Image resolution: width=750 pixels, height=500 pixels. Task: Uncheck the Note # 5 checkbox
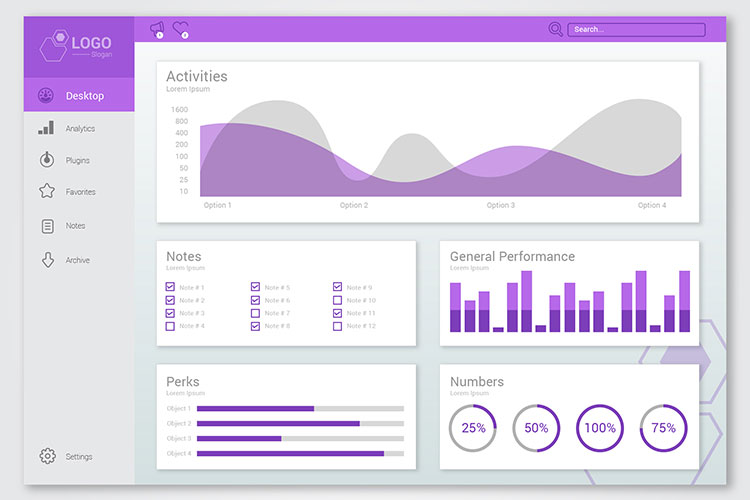click(255, 287)
